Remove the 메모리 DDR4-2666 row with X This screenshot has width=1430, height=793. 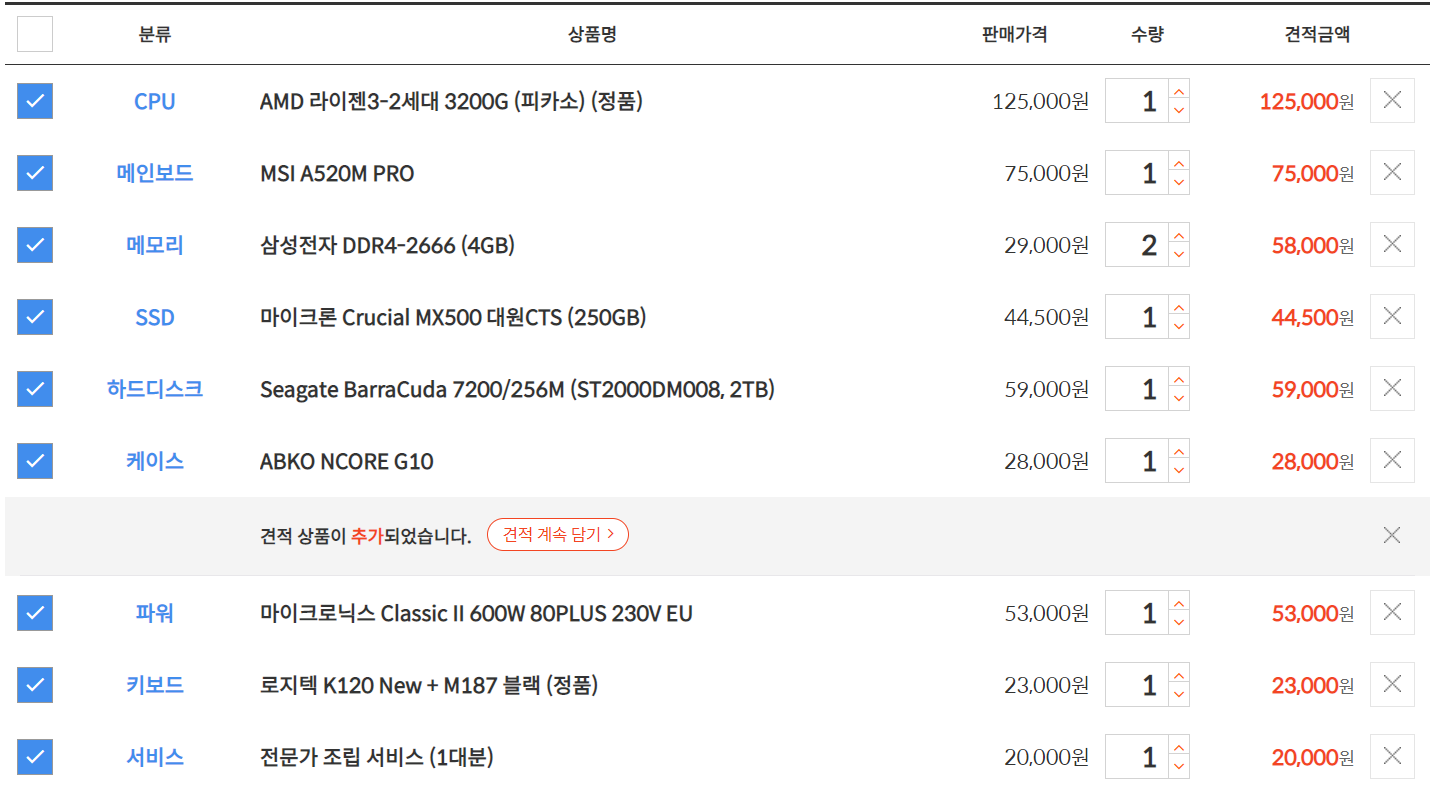tap(1392, 244)
